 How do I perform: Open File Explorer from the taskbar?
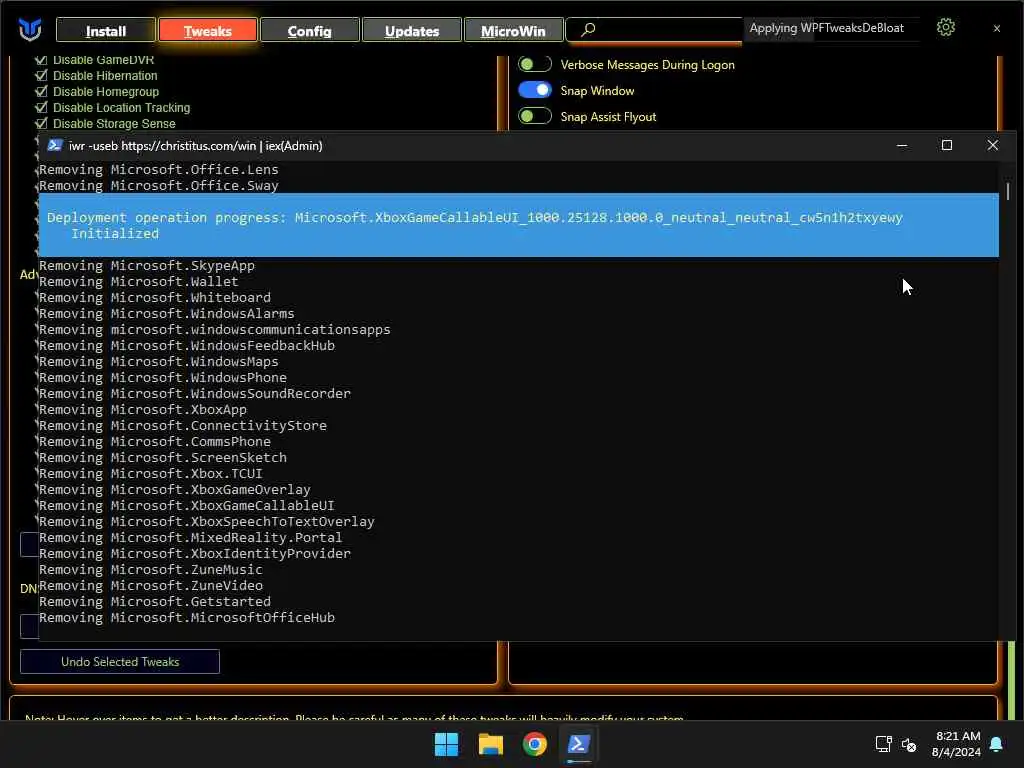coord(490,744)
